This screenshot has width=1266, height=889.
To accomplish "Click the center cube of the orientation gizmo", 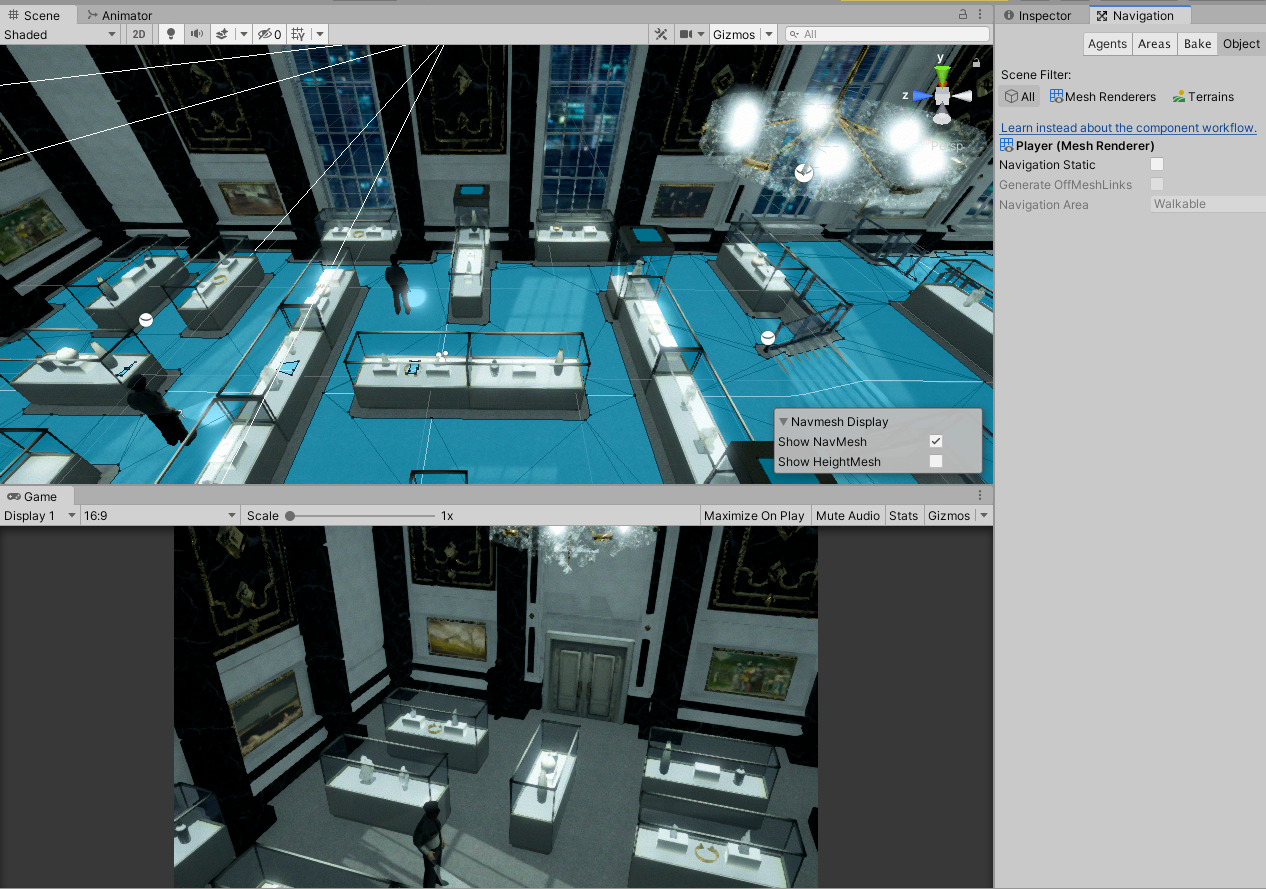I will pyautogui.click(x=941, y=97).
